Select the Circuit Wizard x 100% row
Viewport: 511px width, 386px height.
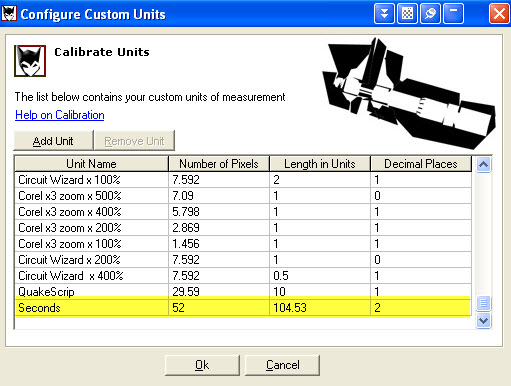243,180
